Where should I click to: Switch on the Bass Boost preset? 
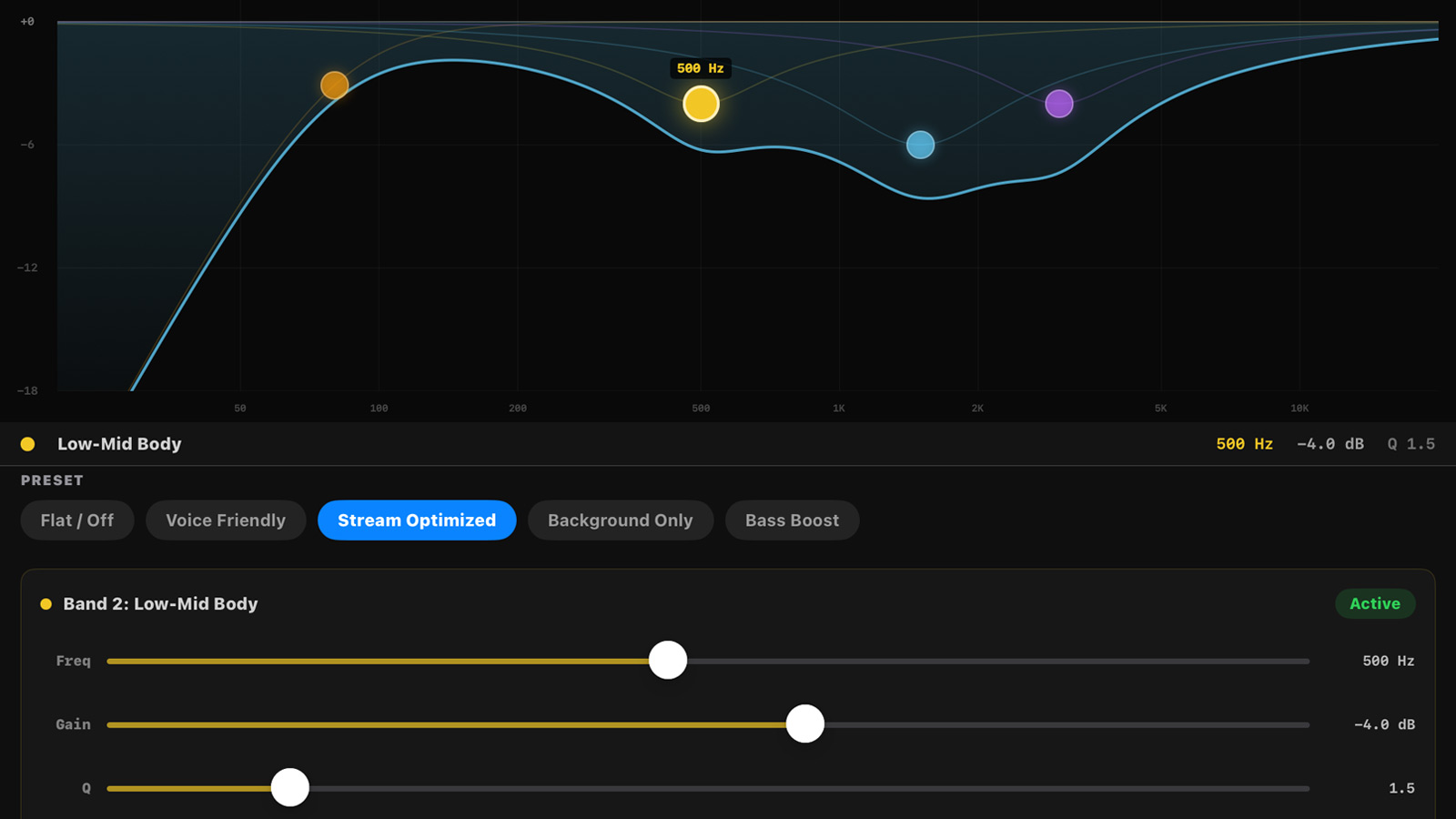[792, 520]
